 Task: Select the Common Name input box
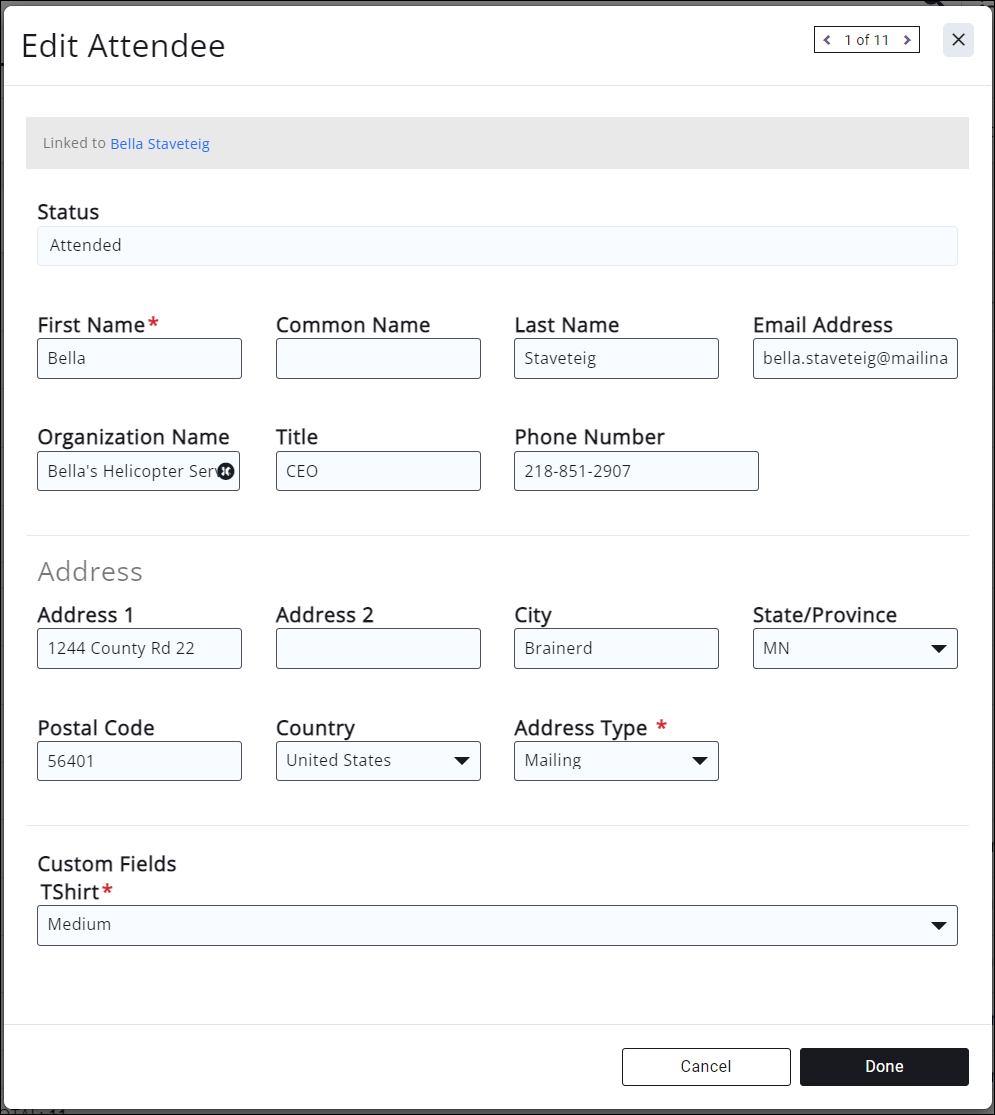378,358
